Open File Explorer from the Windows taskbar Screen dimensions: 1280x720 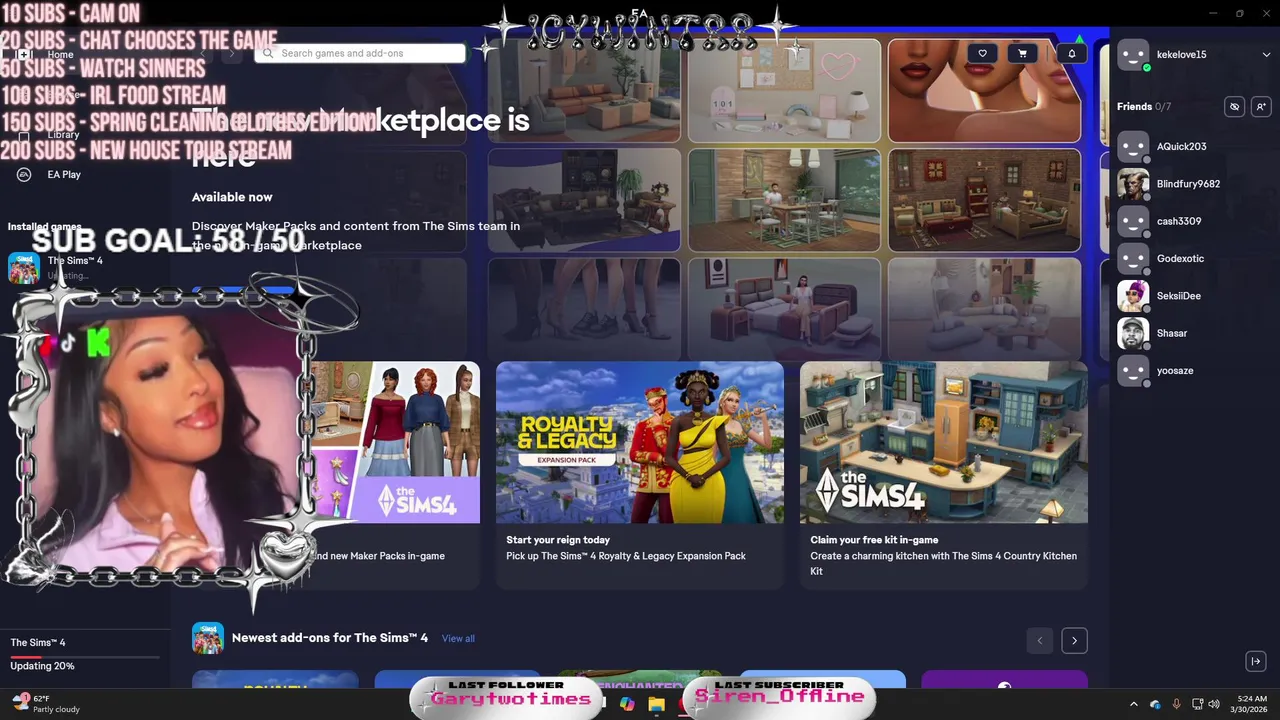(x=656, y=704)
